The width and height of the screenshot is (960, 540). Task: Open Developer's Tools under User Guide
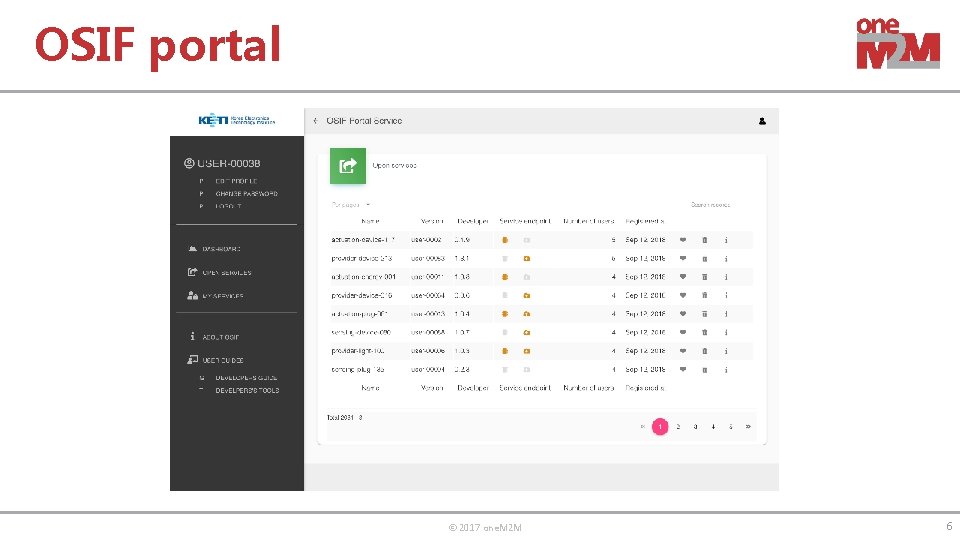click(x=247, y=390)
